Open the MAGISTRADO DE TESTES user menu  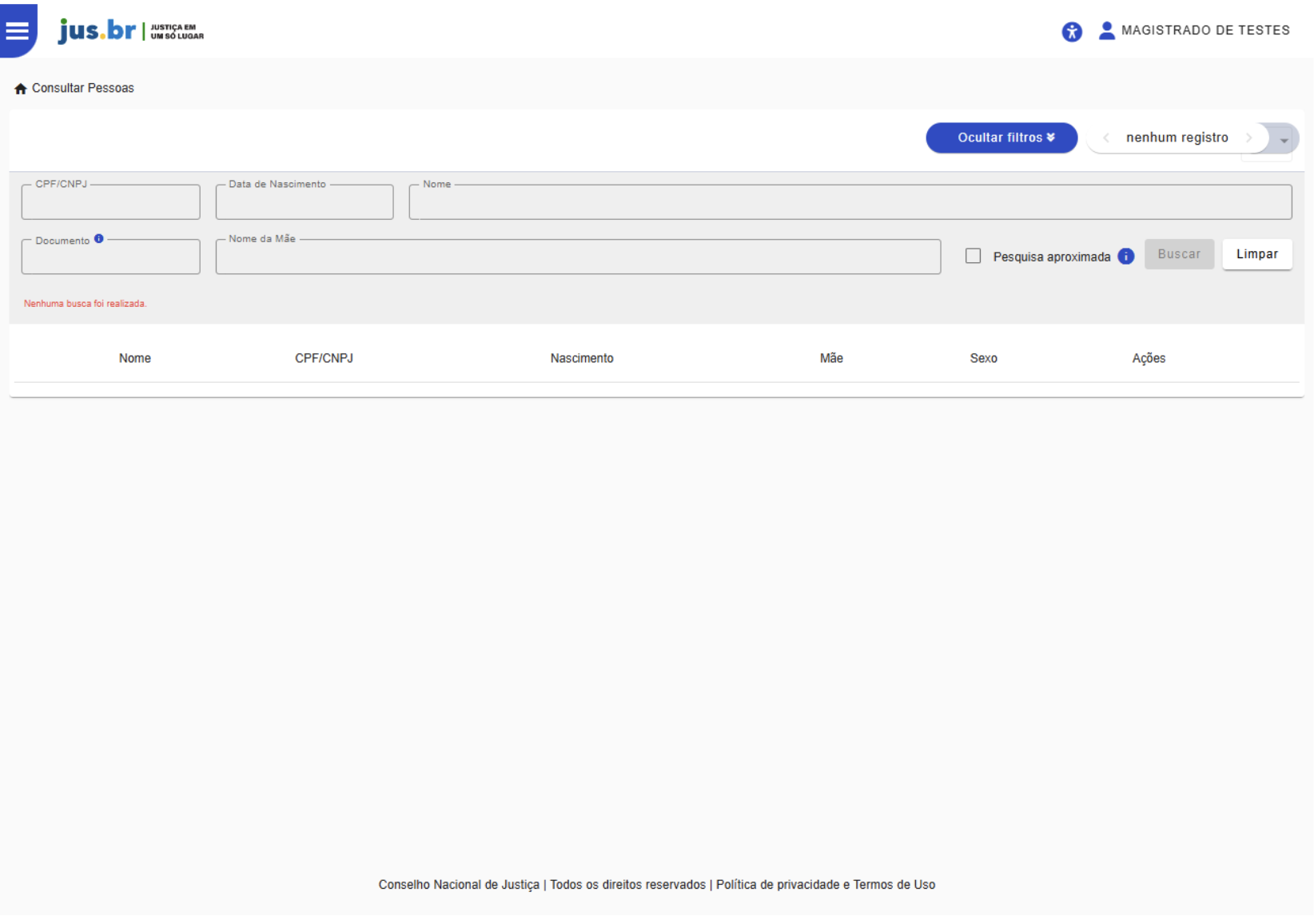1204,30
